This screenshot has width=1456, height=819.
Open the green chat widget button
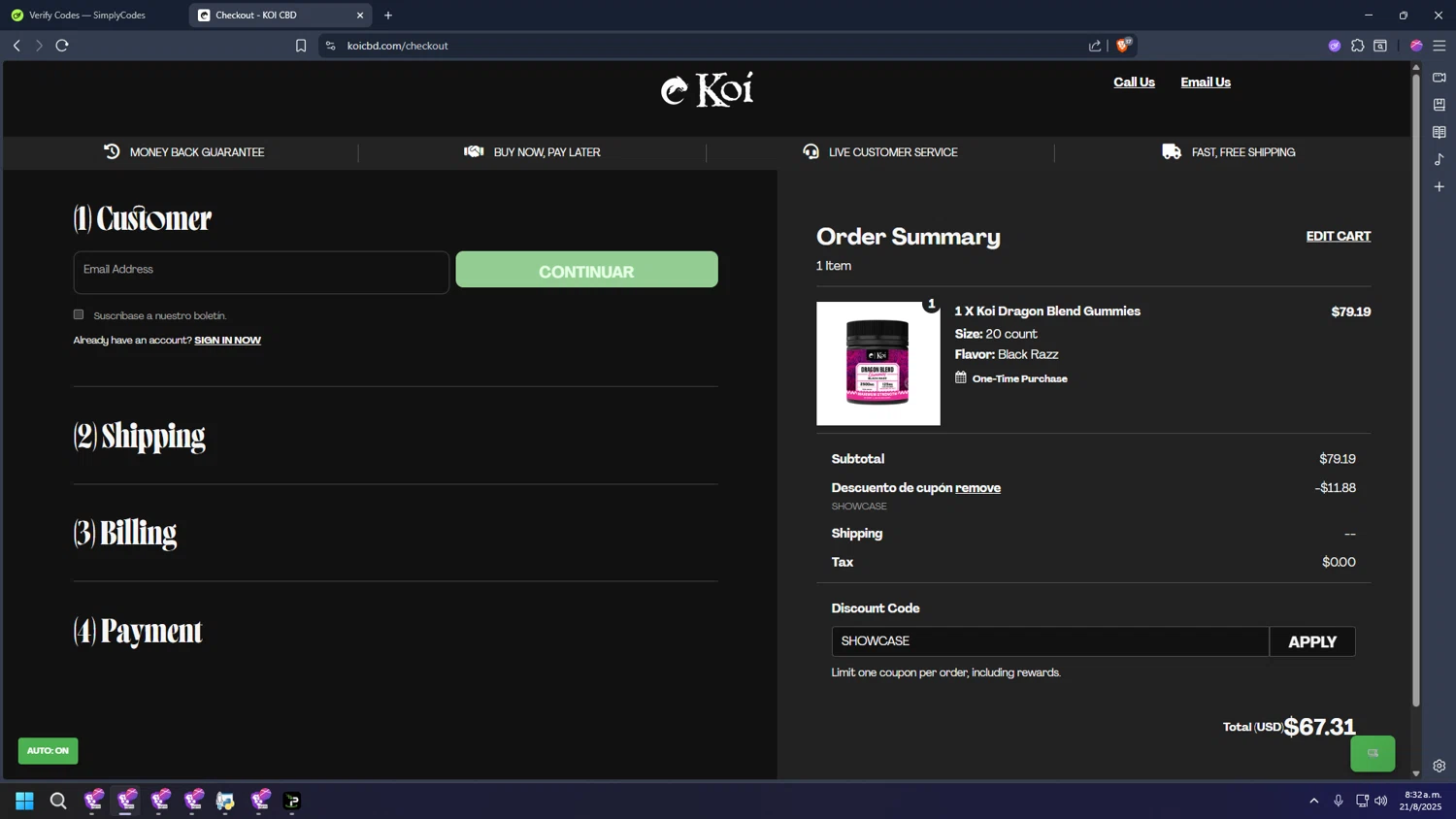[1373, 753]
